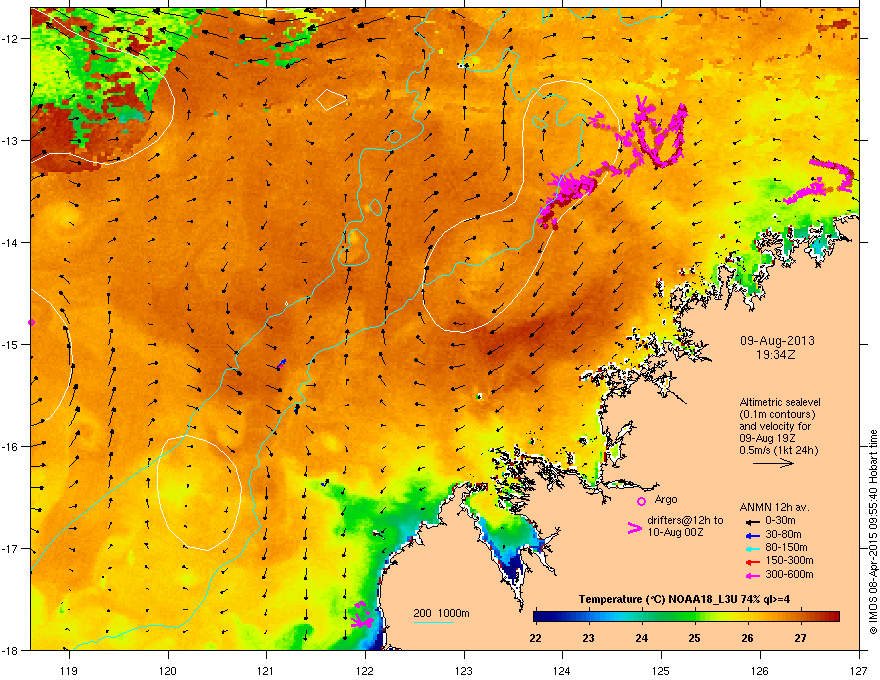The height and width of the screenshot is (680, 880).
Task: Click the latitude axis label -13
Action: (10, 141)
